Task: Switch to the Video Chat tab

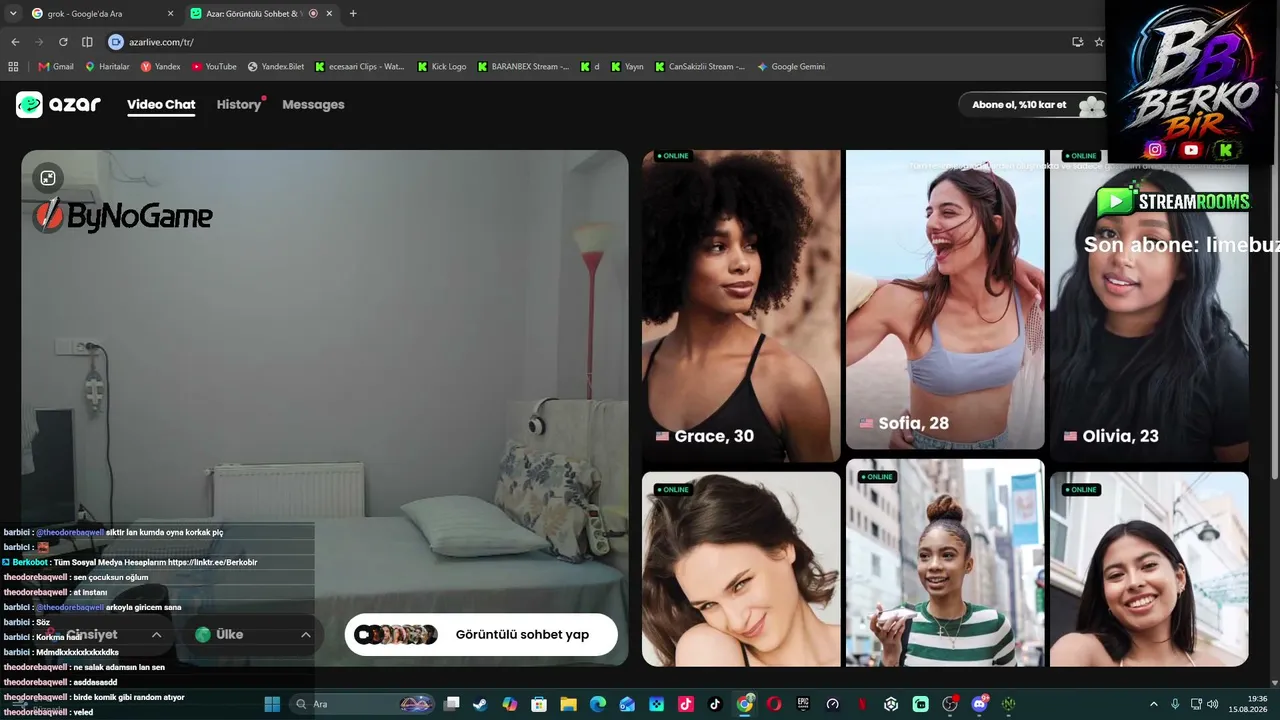Action: click(161, 105)
